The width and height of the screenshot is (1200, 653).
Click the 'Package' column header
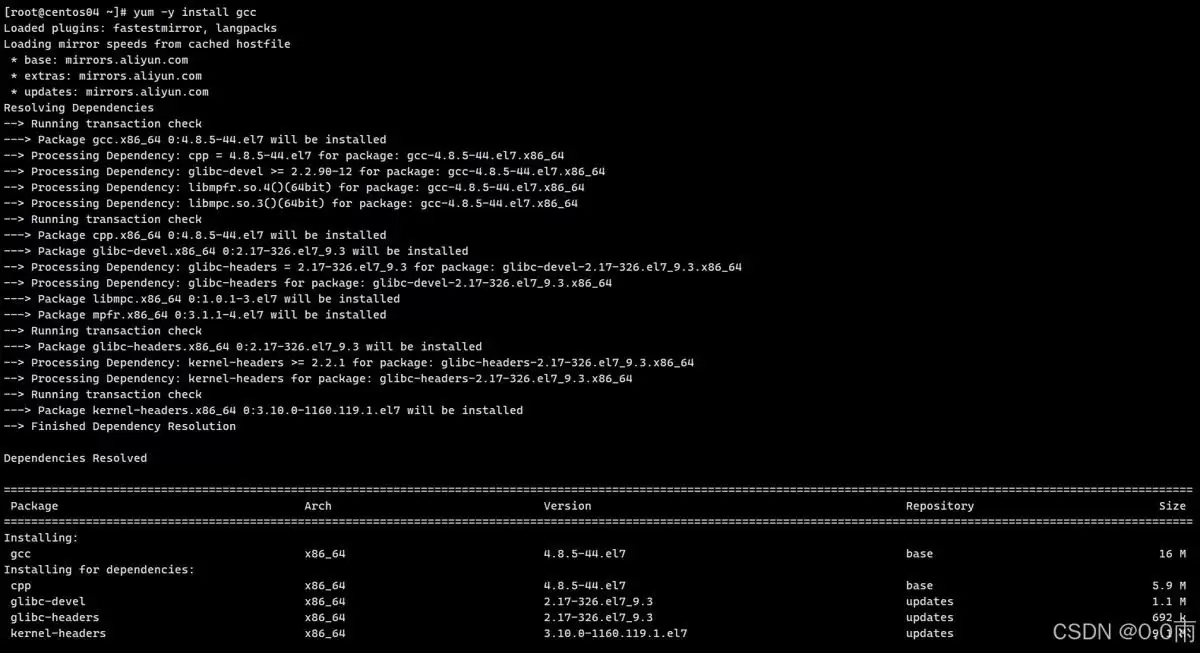(x=34, y=507)
